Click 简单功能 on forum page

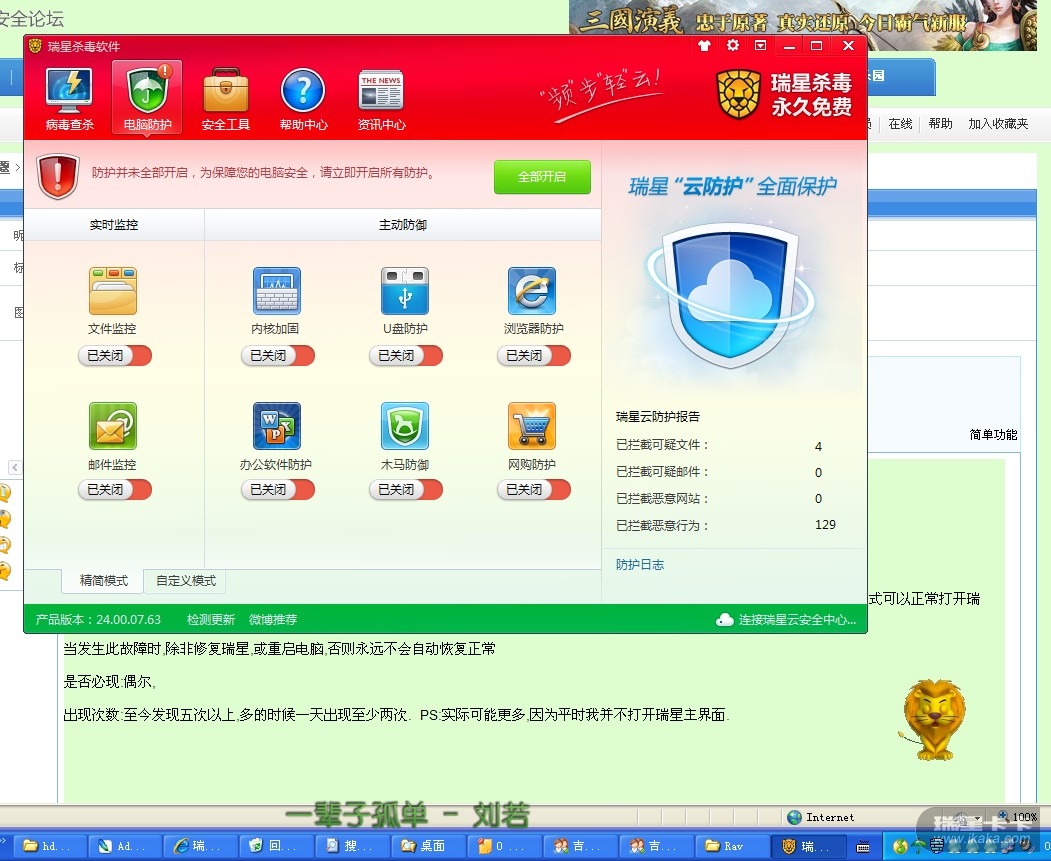993,435
